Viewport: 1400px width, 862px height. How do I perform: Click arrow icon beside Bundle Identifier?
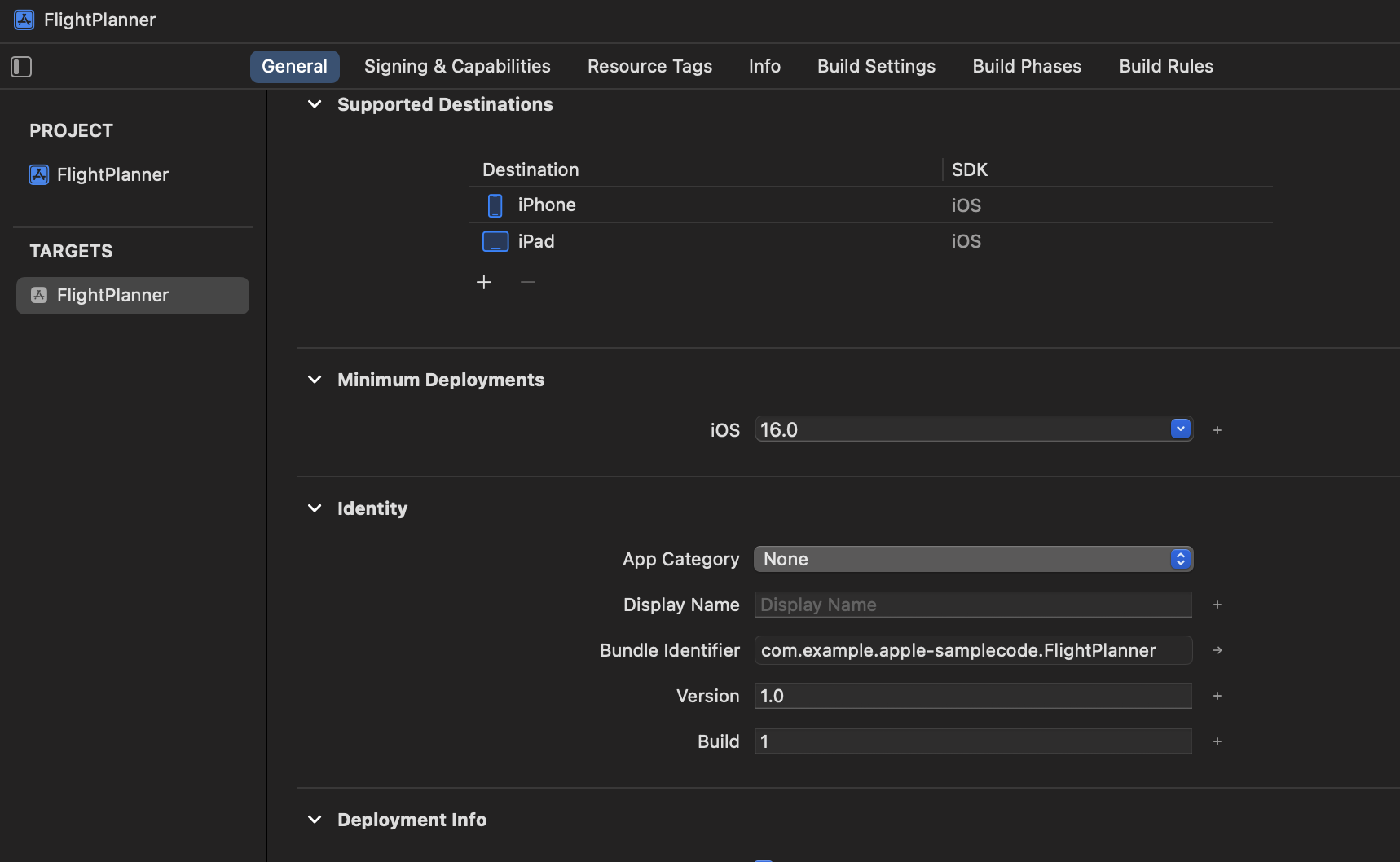coord(1217,650)
